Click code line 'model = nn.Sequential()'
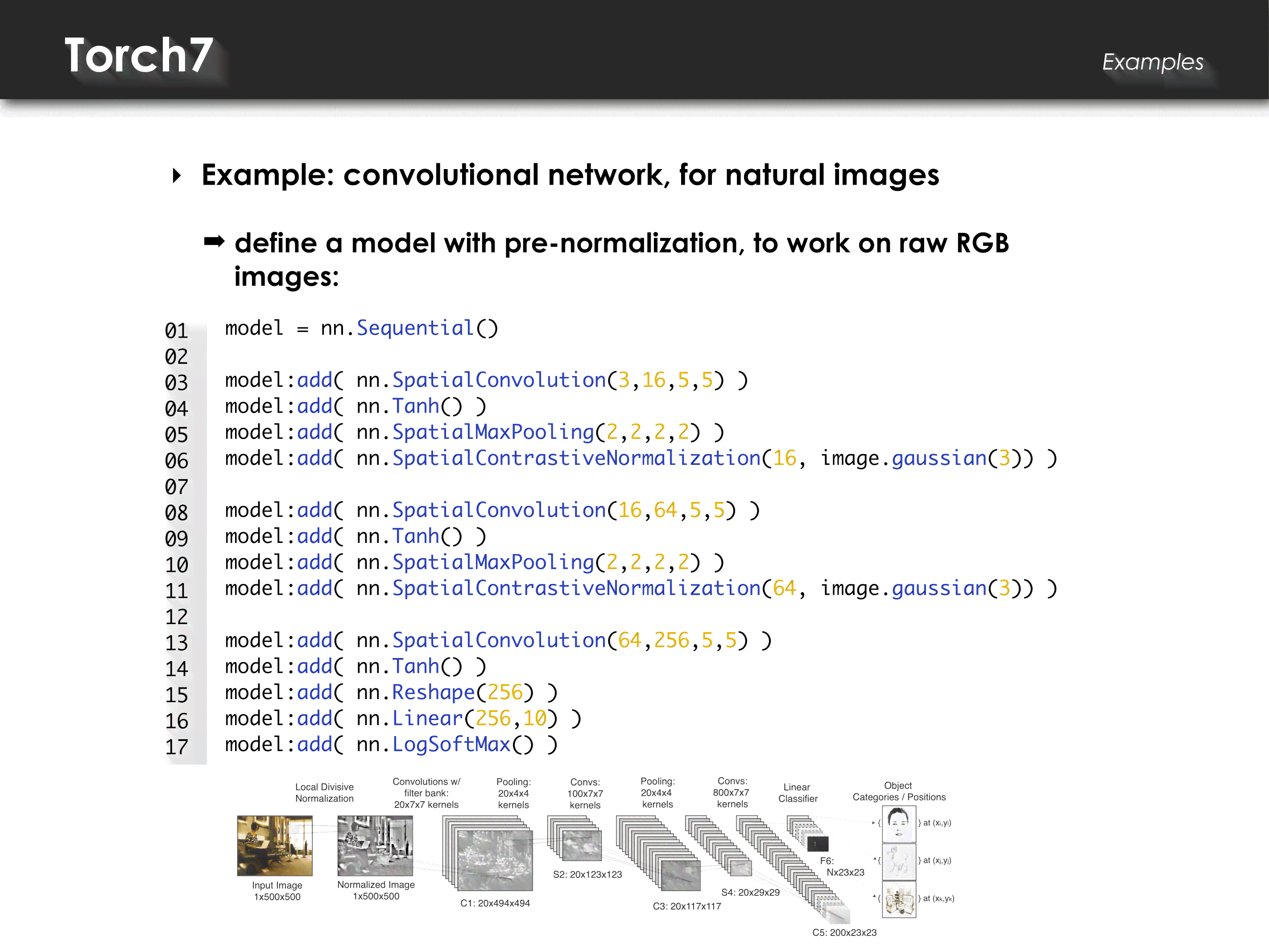This screenshot has height=952, width=1269. pos(361,328)
